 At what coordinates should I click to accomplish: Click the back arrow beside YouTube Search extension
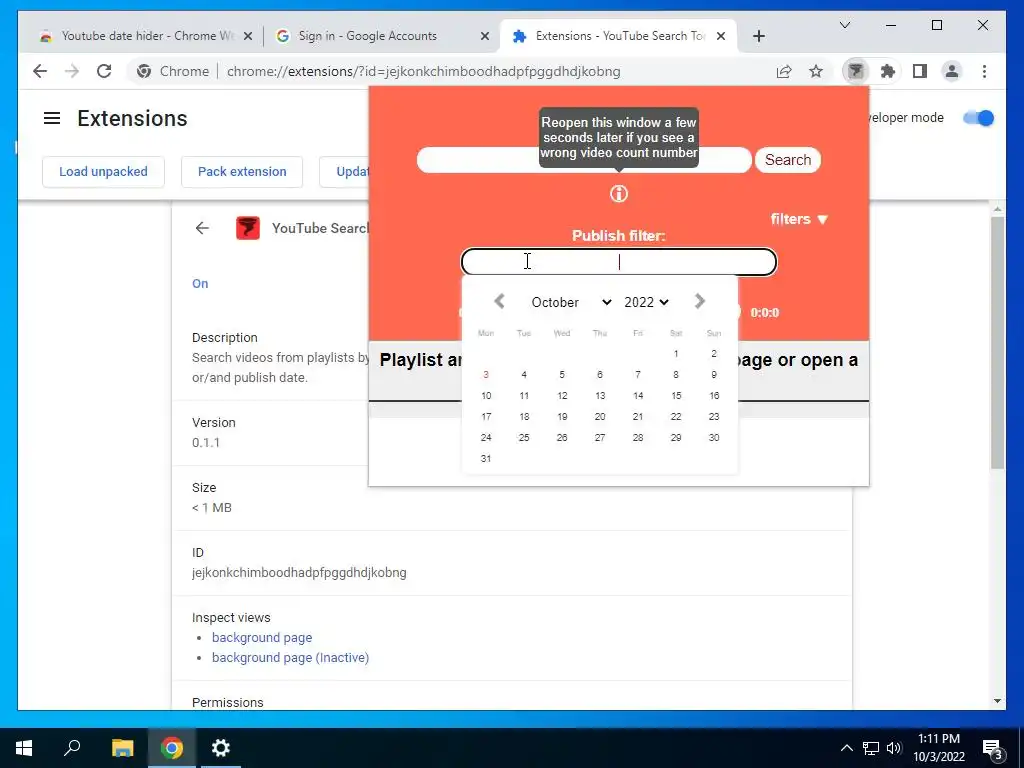pyautogui.click(x=202, y=228)
